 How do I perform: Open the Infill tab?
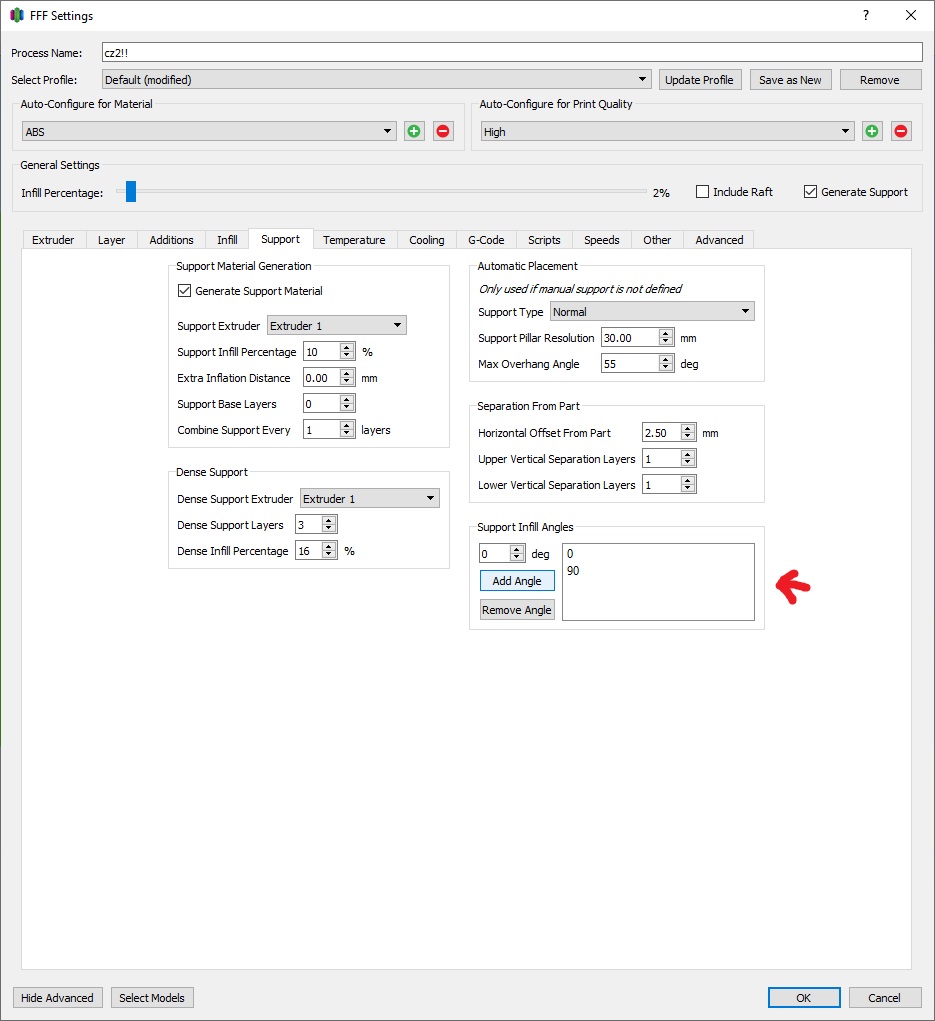pos(227,240)
